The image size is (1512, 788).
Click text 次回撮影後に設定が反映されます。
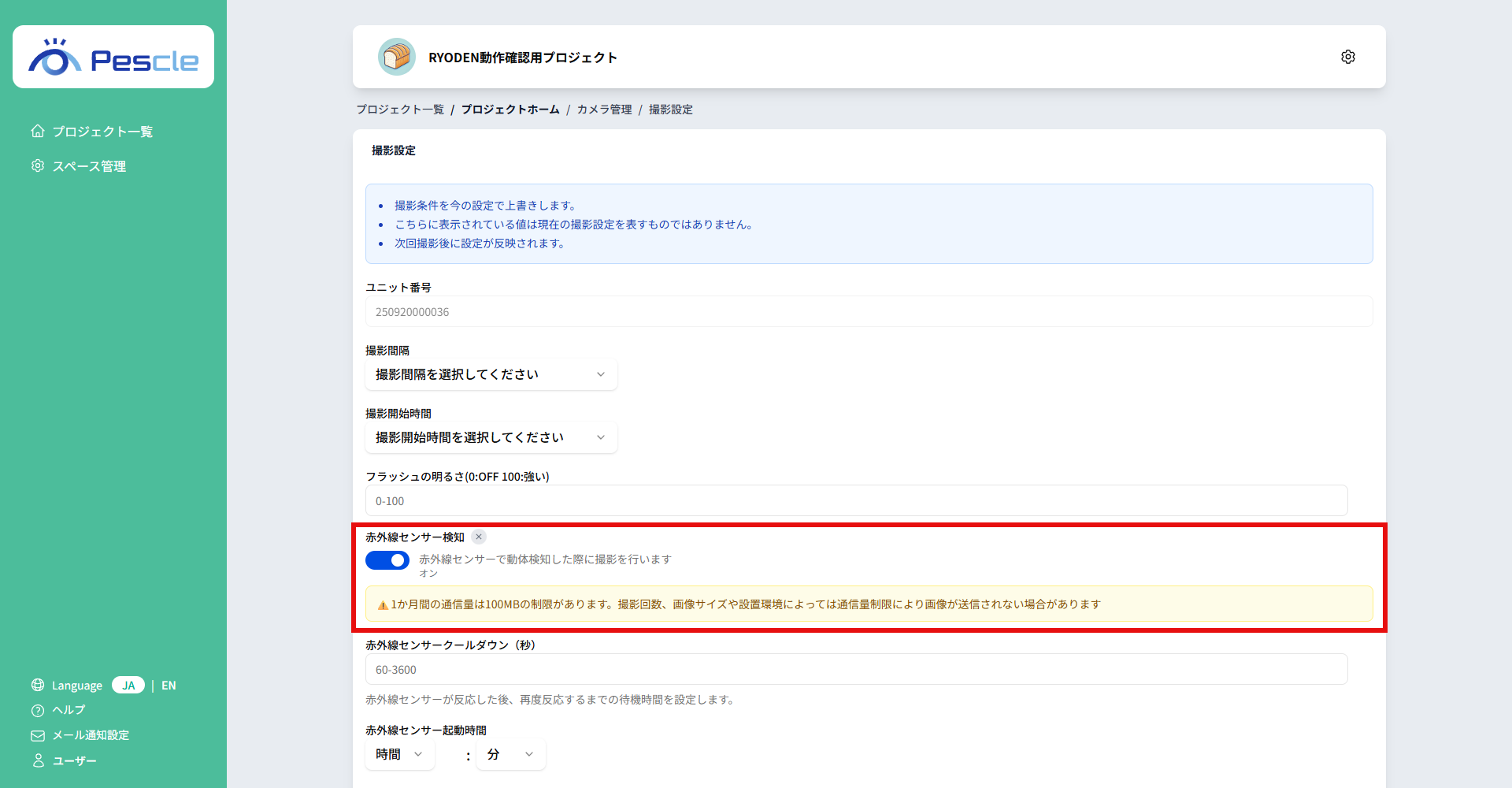click(480, 243)
